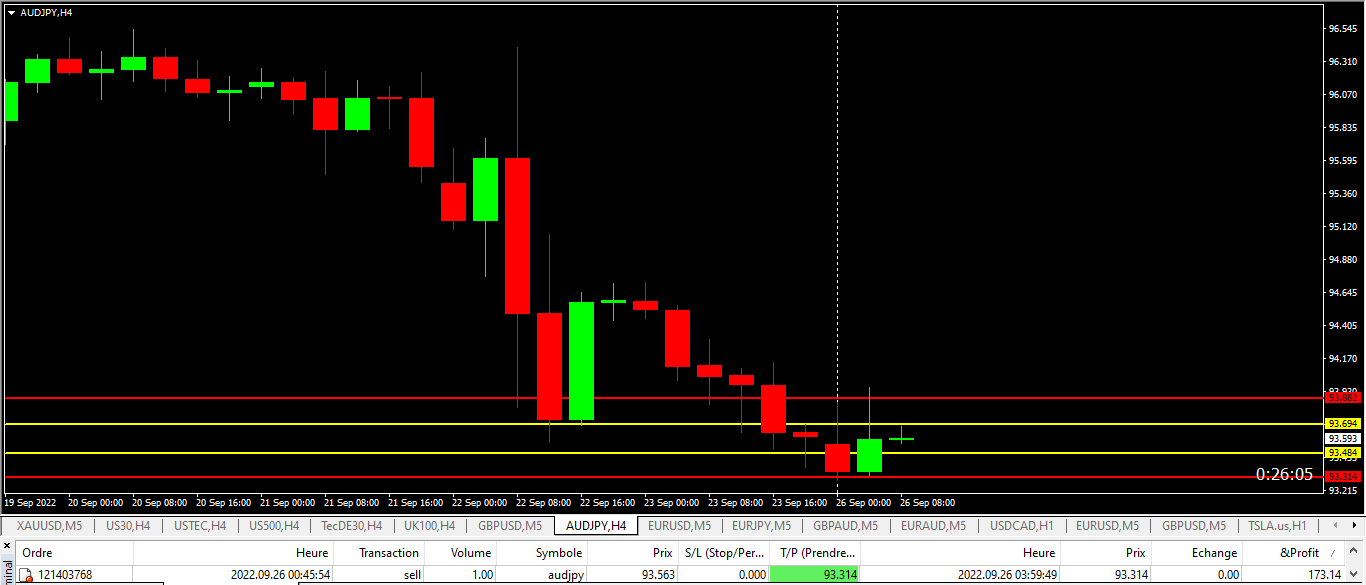The height and width of the screenshot is (585, 1366).
Task: Sort orders by the Ordre column header
Action: point(74,552)
